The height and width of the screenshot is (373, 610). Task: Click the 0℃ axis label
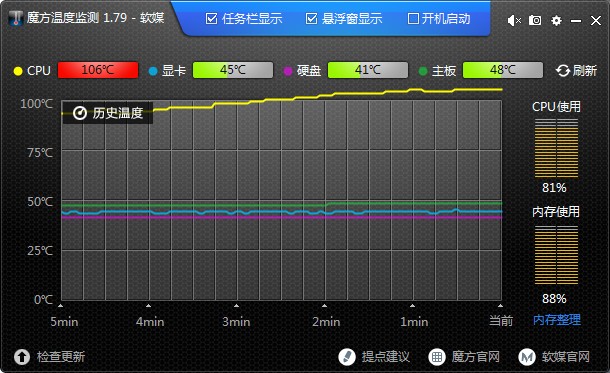coord(43,299)
